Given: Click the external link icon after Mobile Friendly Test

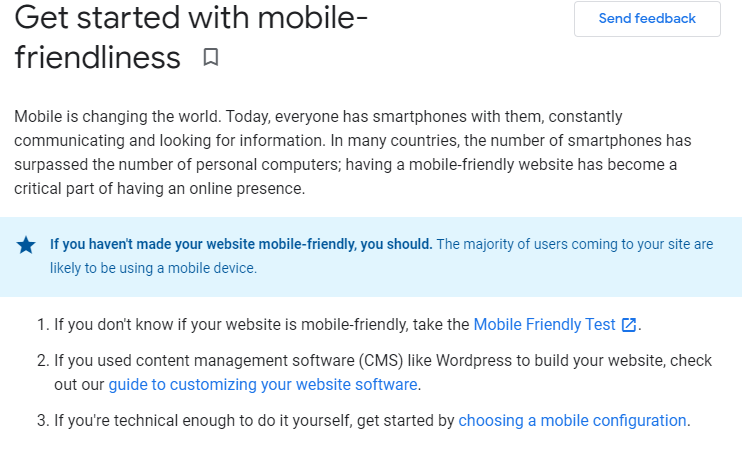Looking at the screenshot, I should tap(628, 325).
